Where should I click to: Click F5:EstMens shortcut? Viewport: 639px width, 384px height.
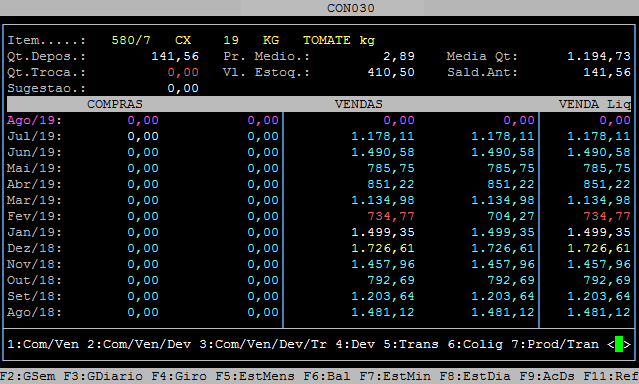point(255,376)
